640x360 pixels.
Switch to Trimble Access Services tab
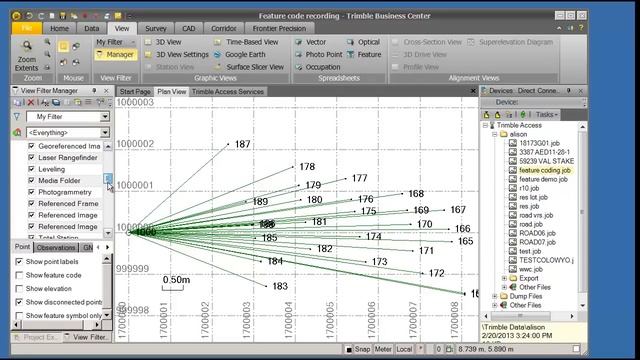point(228,91)
